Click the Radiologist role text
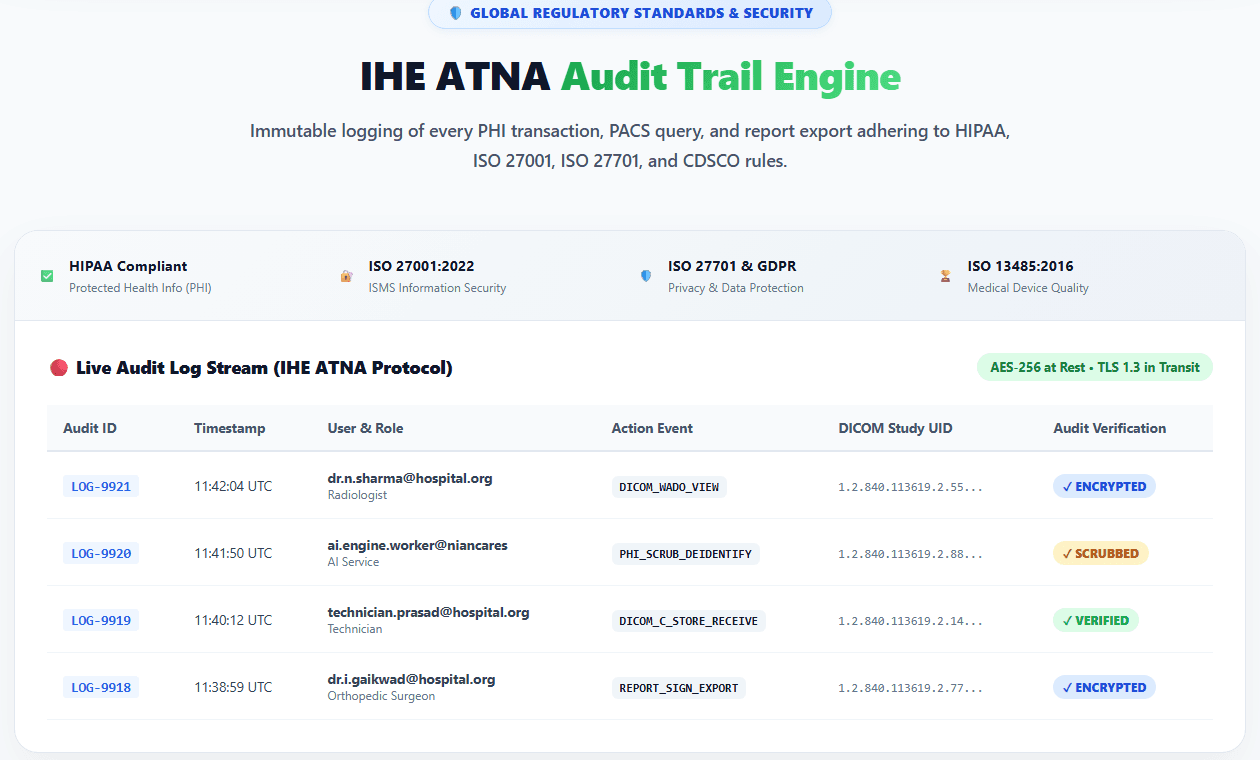Screen dimensions: 1260x760 357,495
